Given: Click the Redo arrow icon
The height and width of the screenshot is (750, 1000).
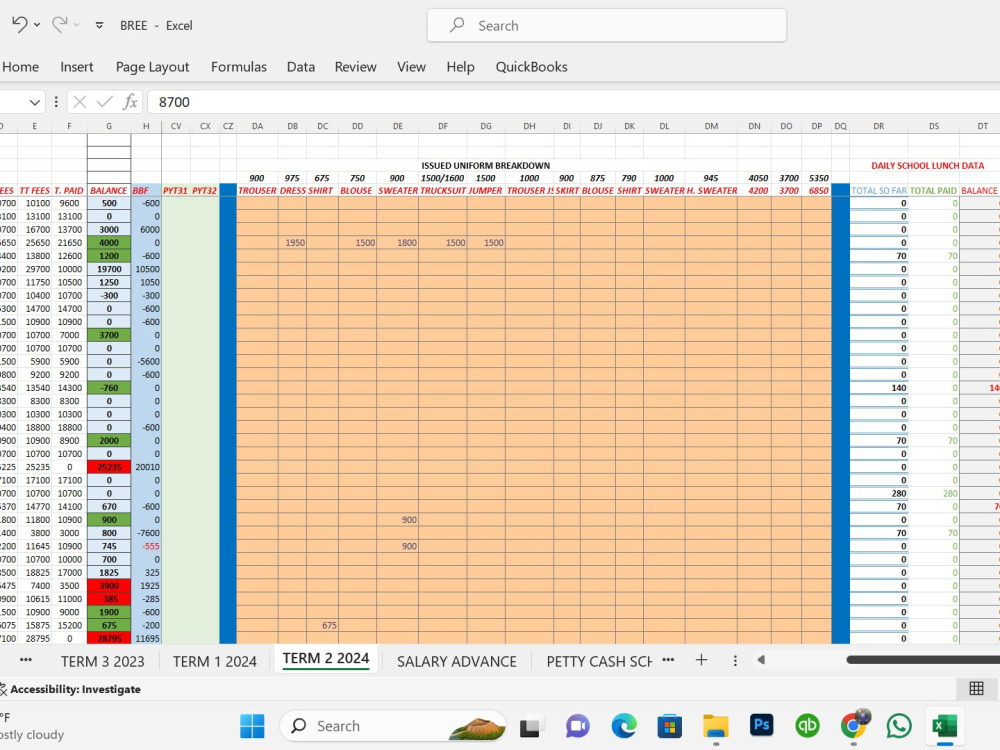Looking at the screenshot, I should pos(59,25).
